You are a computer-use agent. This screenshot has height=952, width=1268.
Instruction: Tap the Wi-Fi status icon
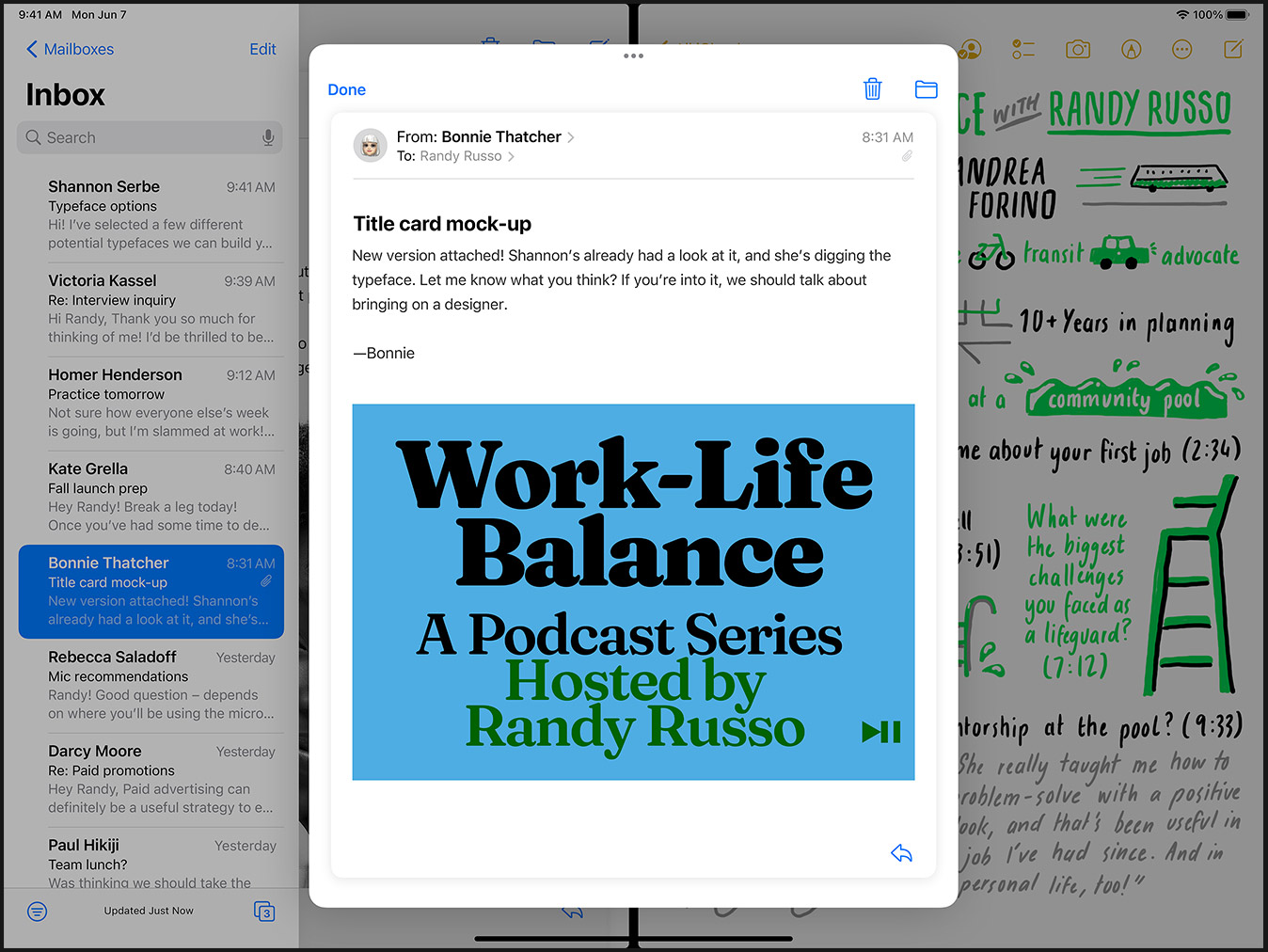(1182, 15)
